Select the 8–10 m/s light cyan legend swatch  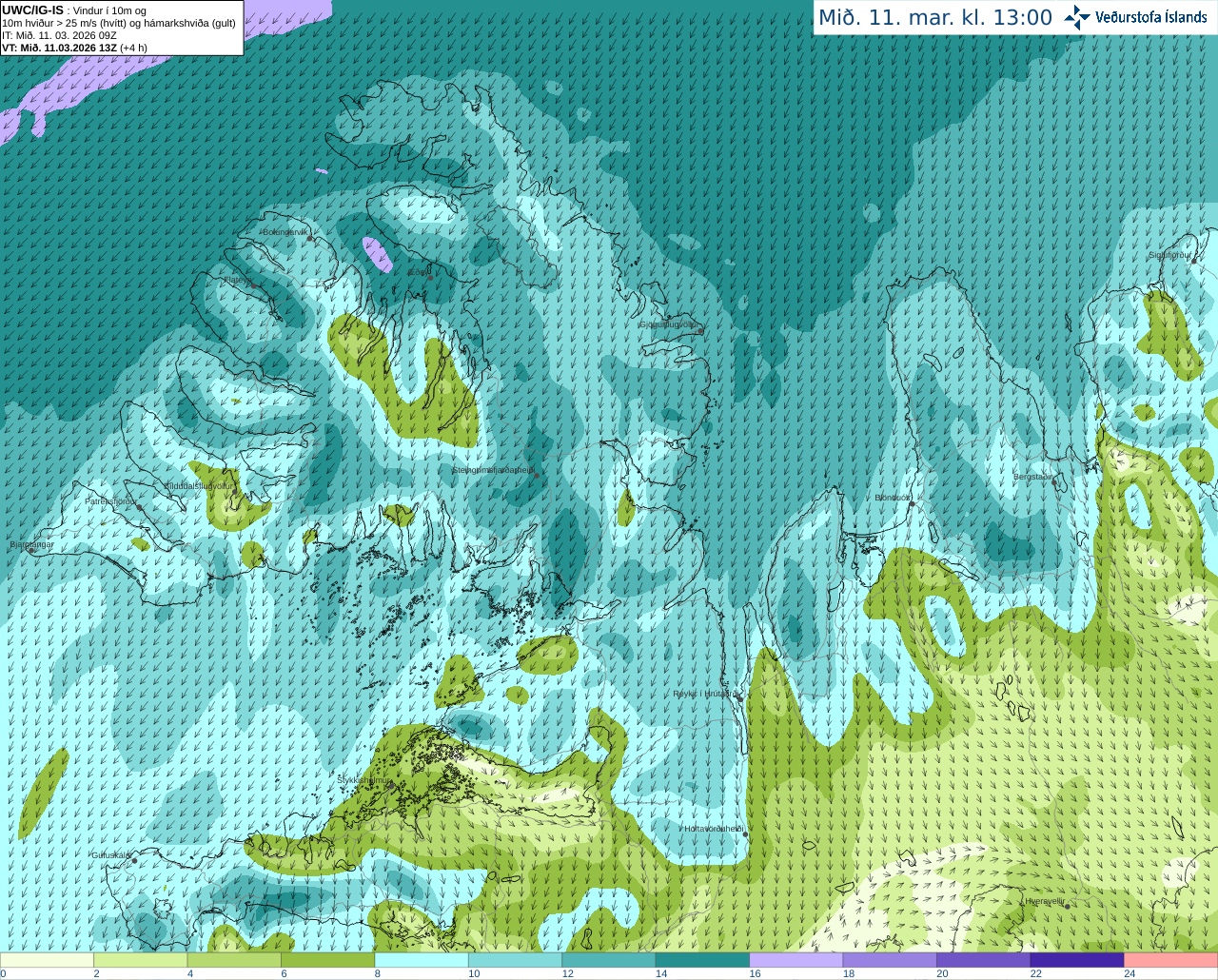422,960
